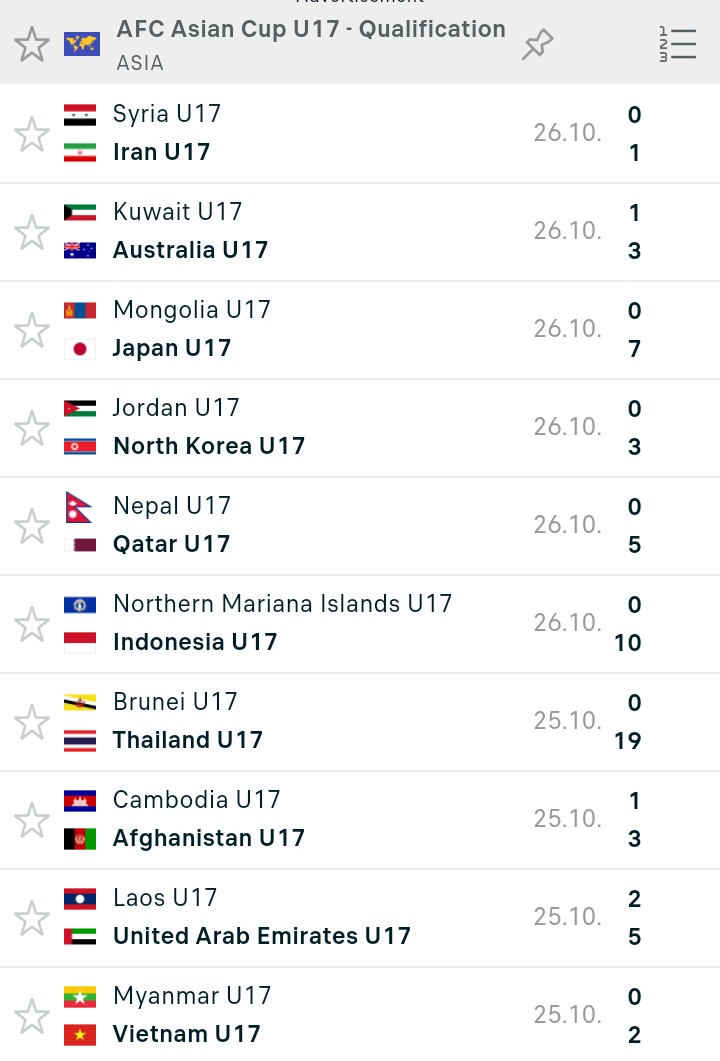The height and width of the screenshot is (1061, 720).
Task: Select the Thailand U17 19 score
Action: [x=627, y=741]
